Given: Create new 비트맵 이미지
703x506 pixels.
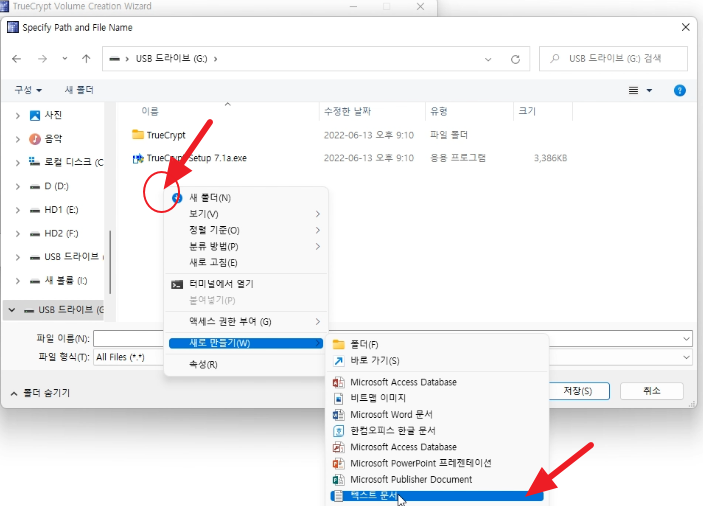Looking at the screenshot, I should click(x=437, y=398).
